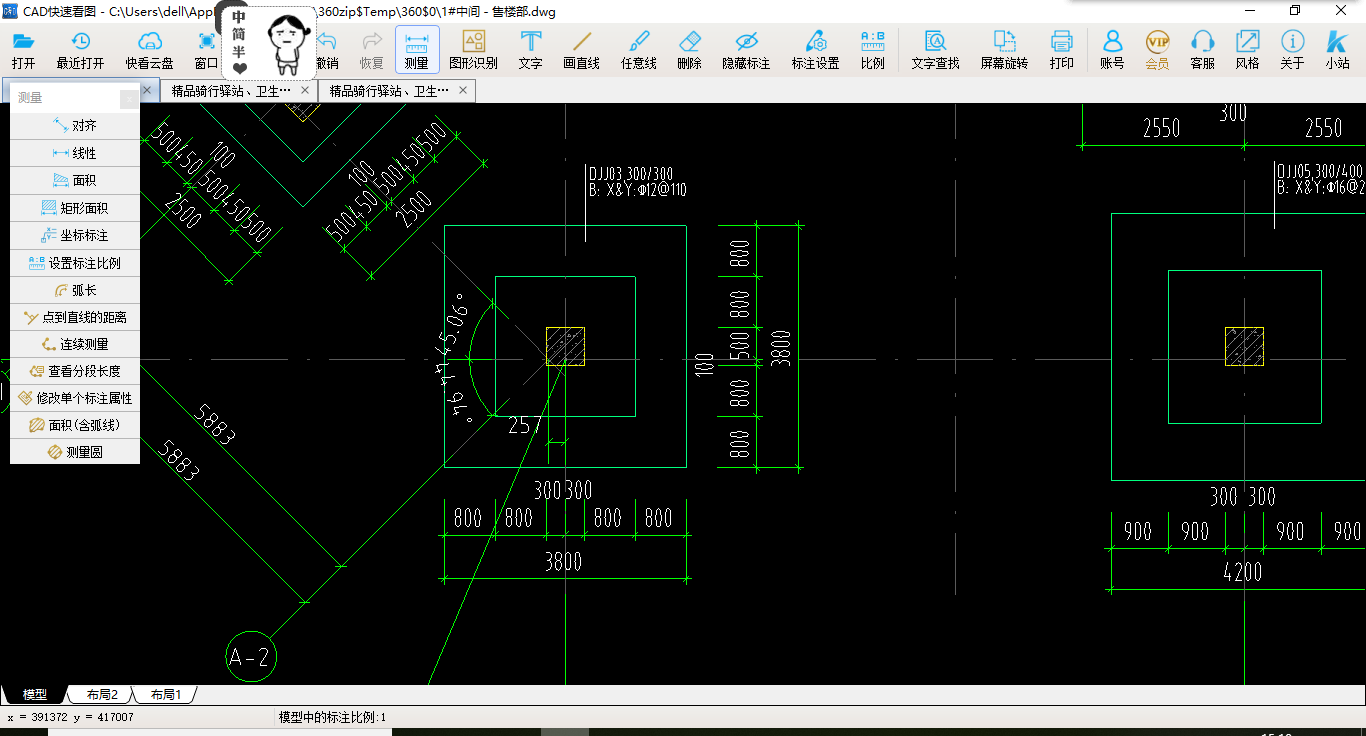Choose 测量圆 circle measurement
Image resolution: width=1366 pixels, height=736 pixels.
click(x=75, y=452)
